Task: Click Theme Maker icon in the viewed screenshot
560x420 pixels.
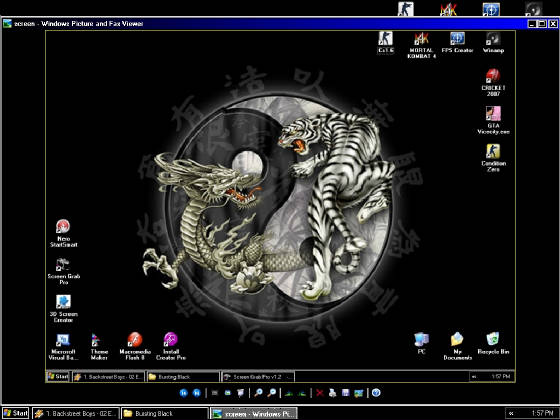Action: (x=99, y=346)
